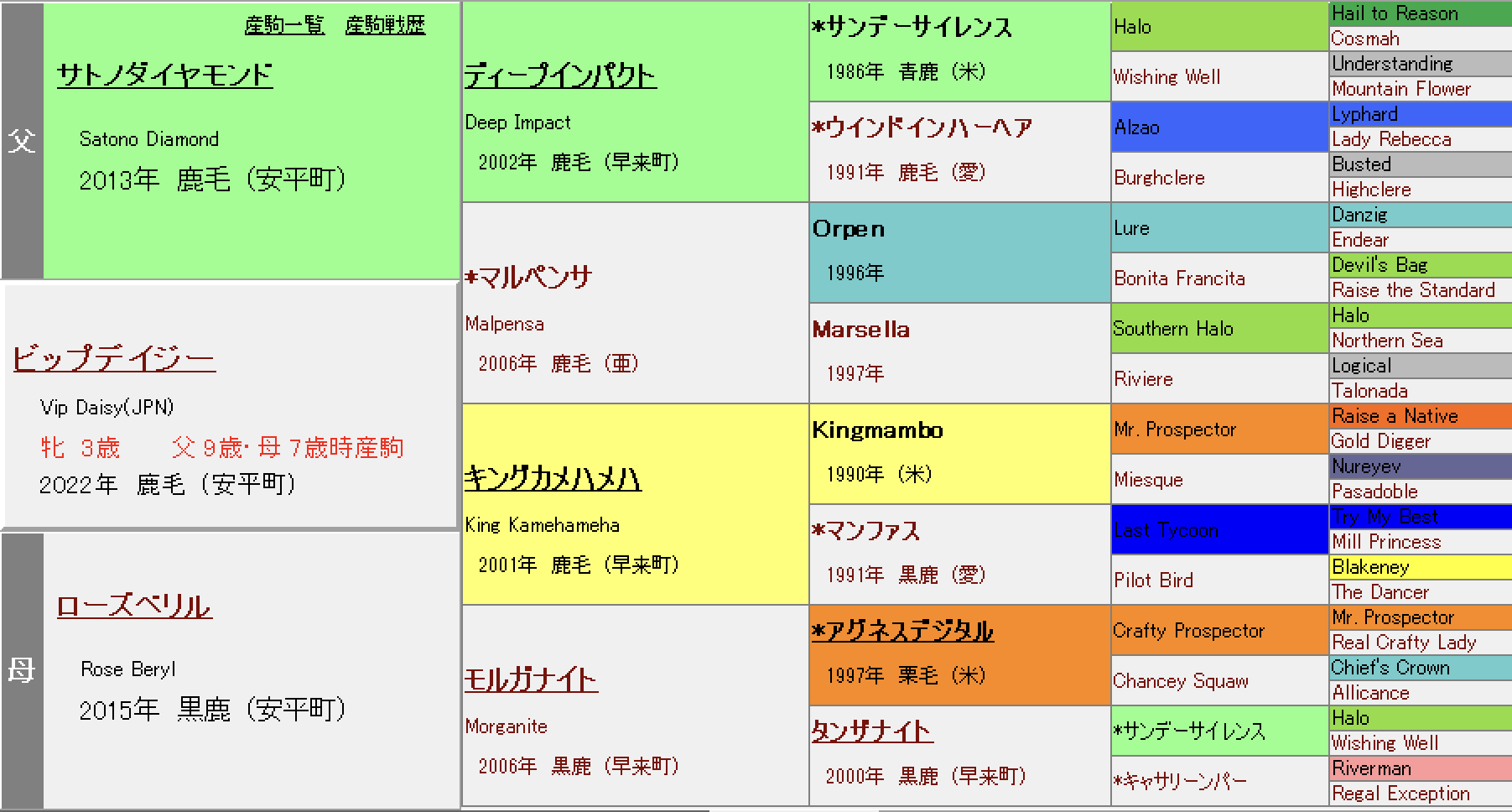The image size is (1512, 812).
Task: Click the Orpen pedigree cell
Action: point(849,229)
